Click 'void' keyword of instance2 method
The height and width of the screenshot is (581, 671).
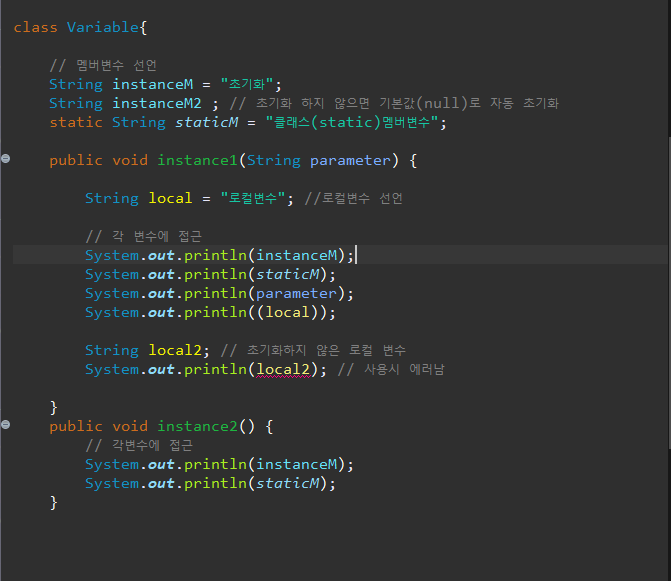click(x=130, y=427)
